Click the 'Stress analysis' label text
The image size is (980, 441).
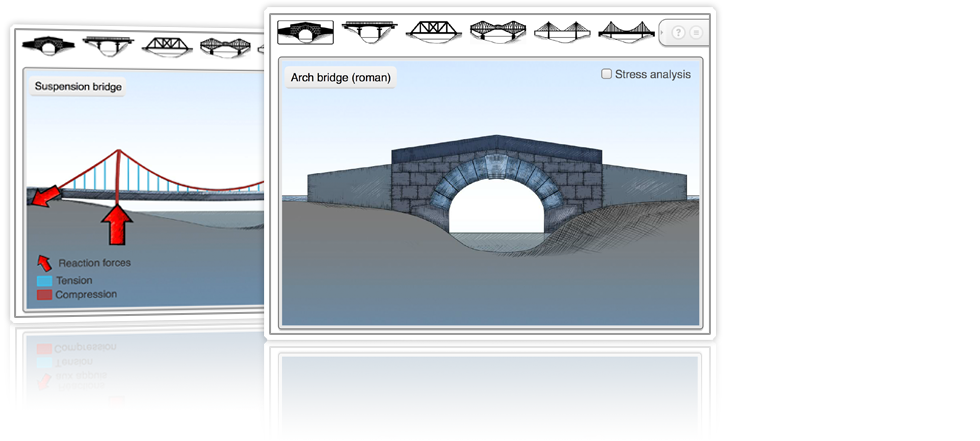tap(653, 74)
